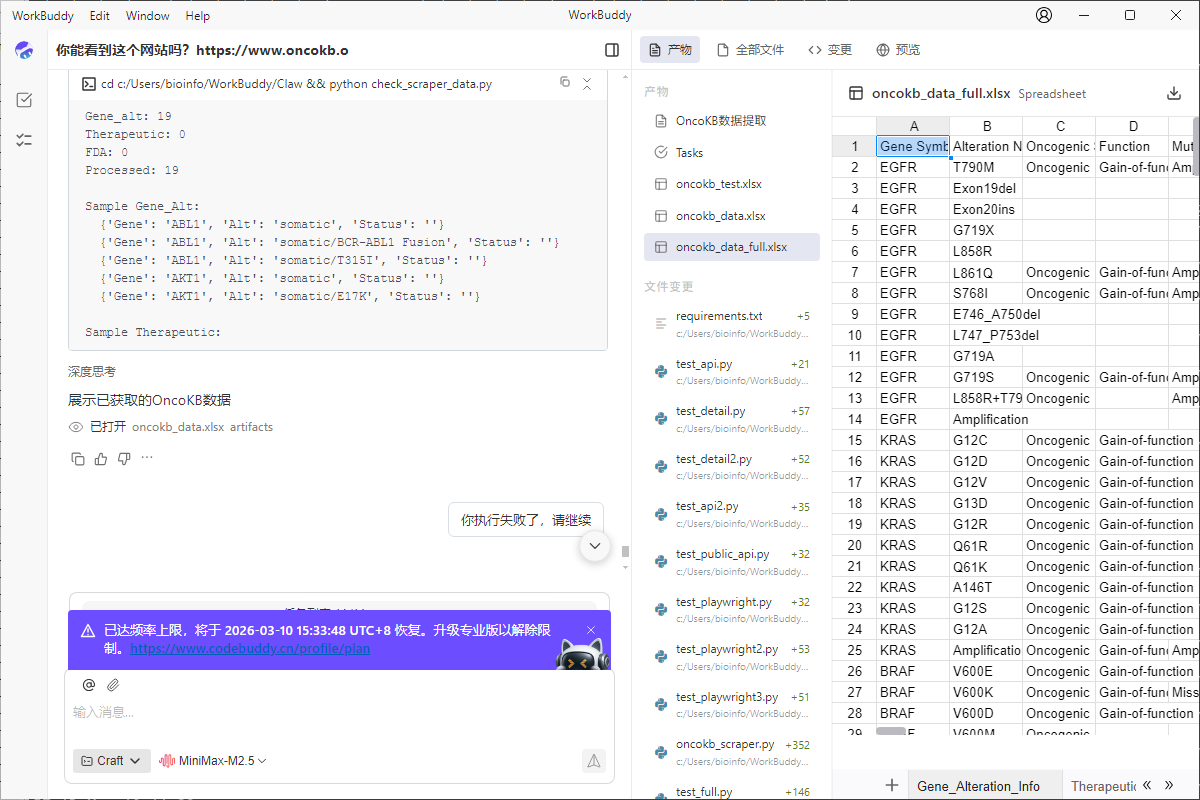
Task: Switch to the 变更 tab
Action: coord(830,50)
